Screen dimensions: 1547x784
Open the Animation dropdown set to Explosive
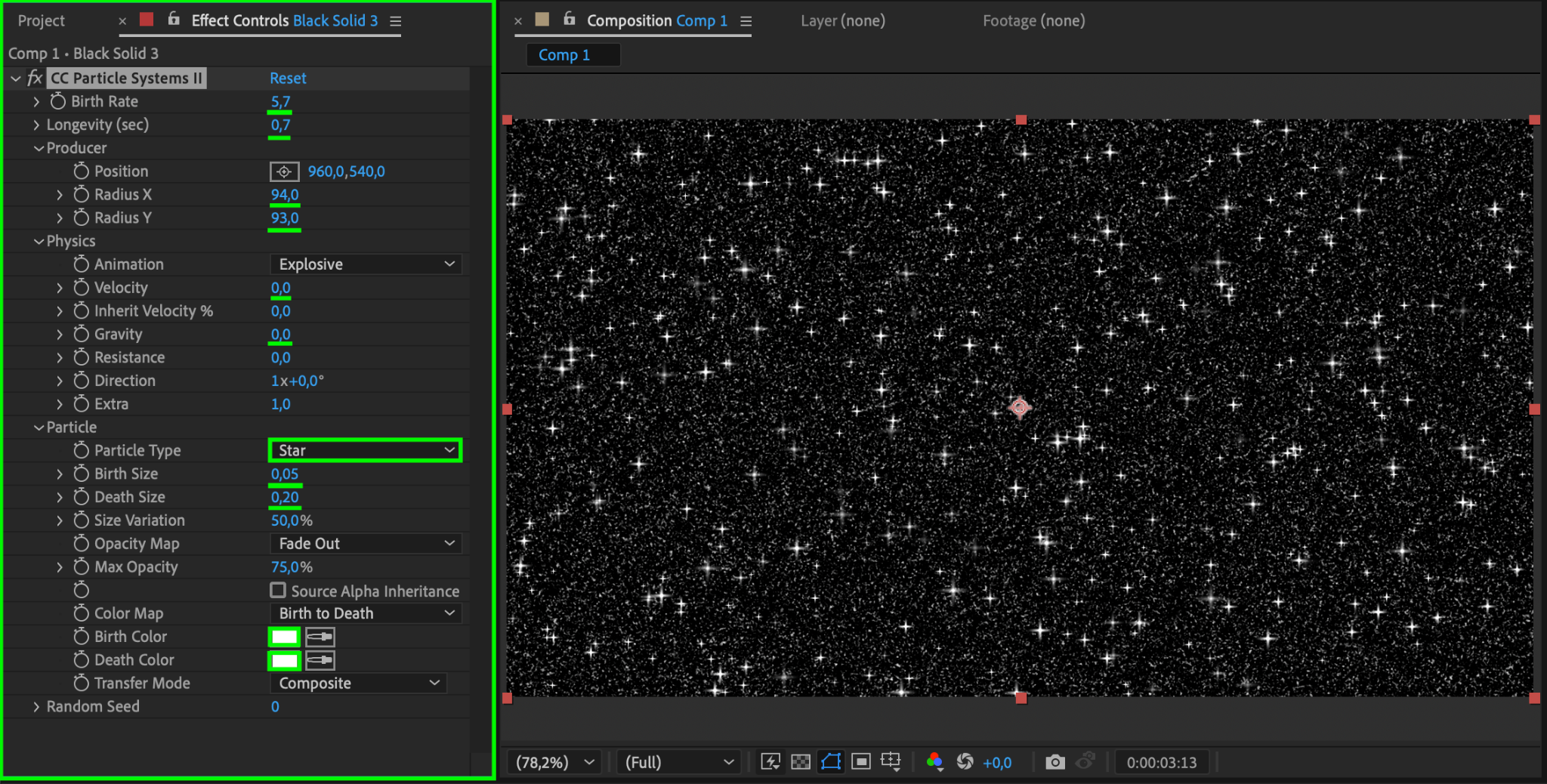366,264
